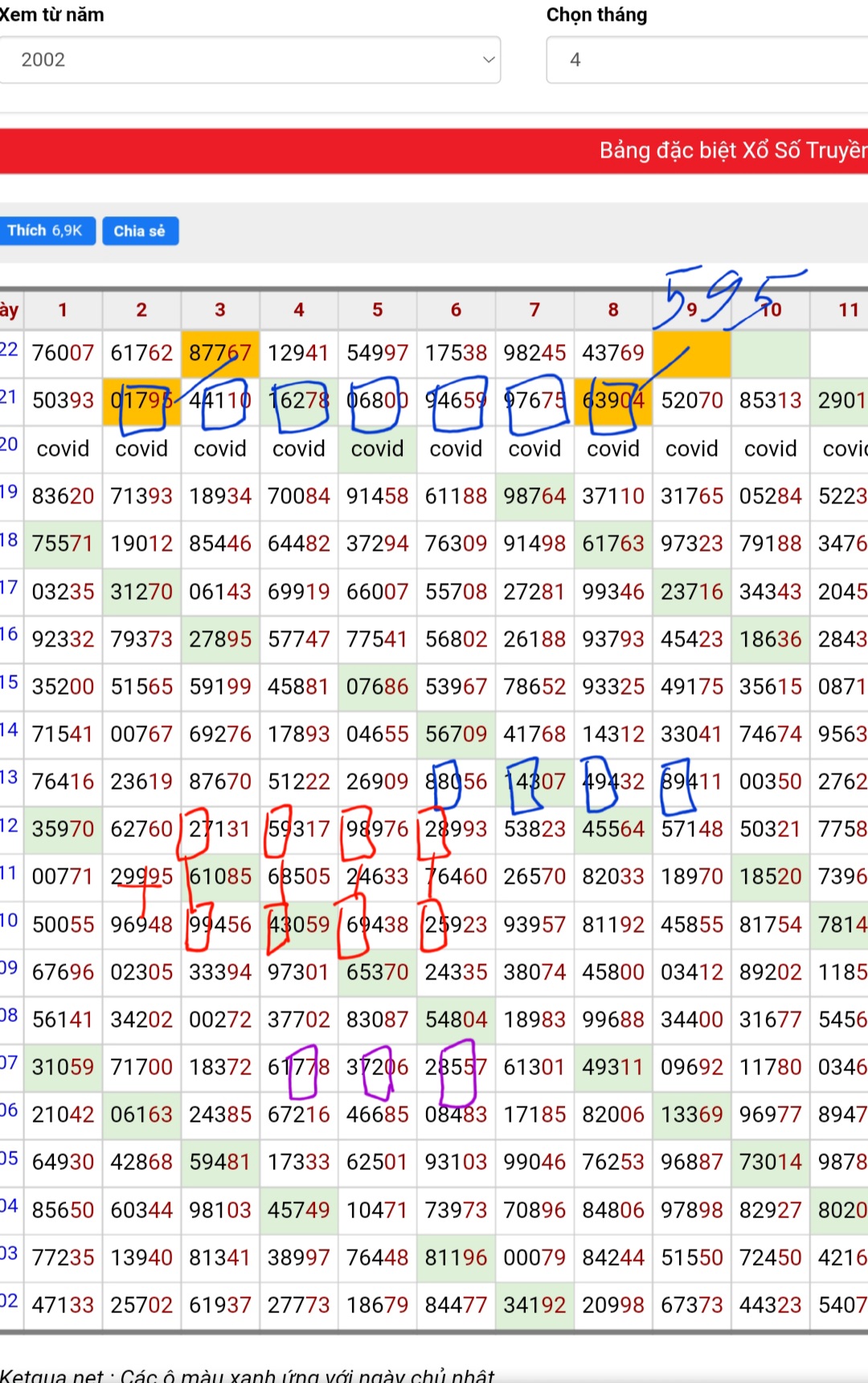Select the result cell 76007

point(63,353)
